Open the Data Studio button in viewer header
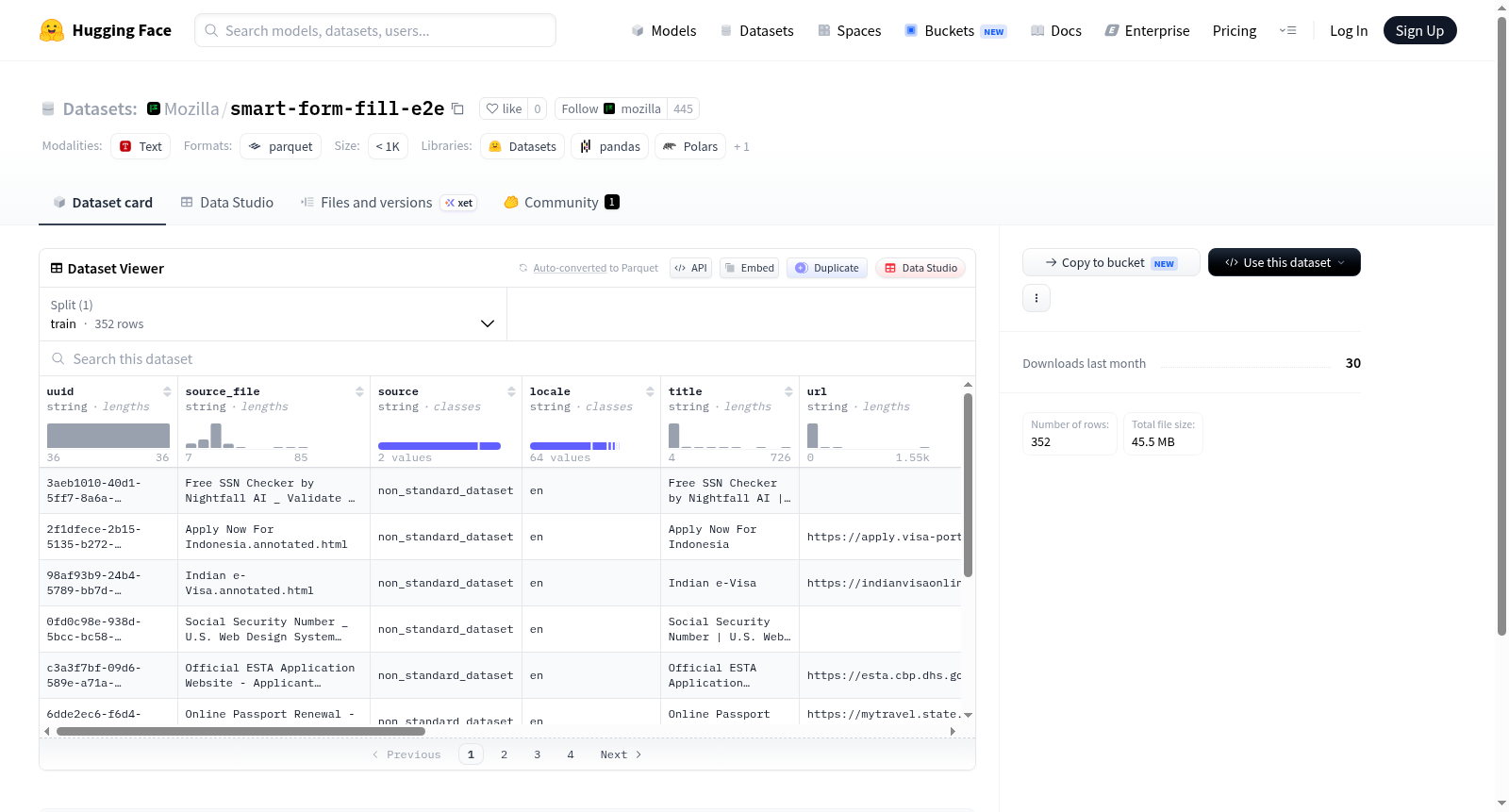Screen dimensions: 1509x812 tap(920, 268)
